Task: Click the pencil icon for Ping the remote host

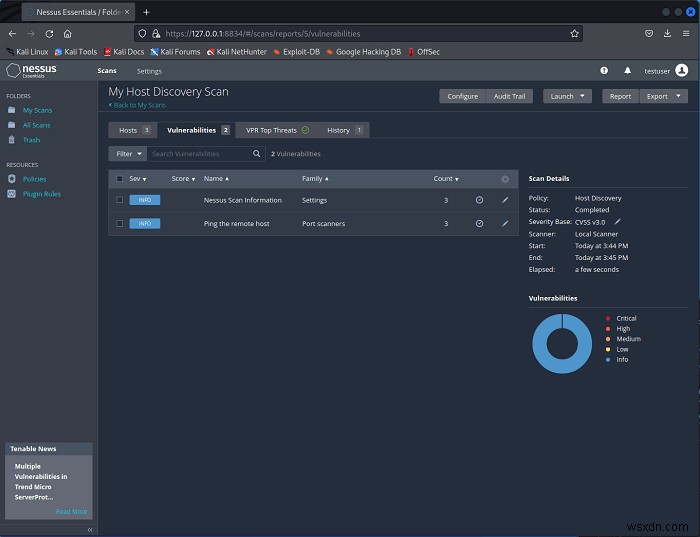Action: (x=505, y=223)
